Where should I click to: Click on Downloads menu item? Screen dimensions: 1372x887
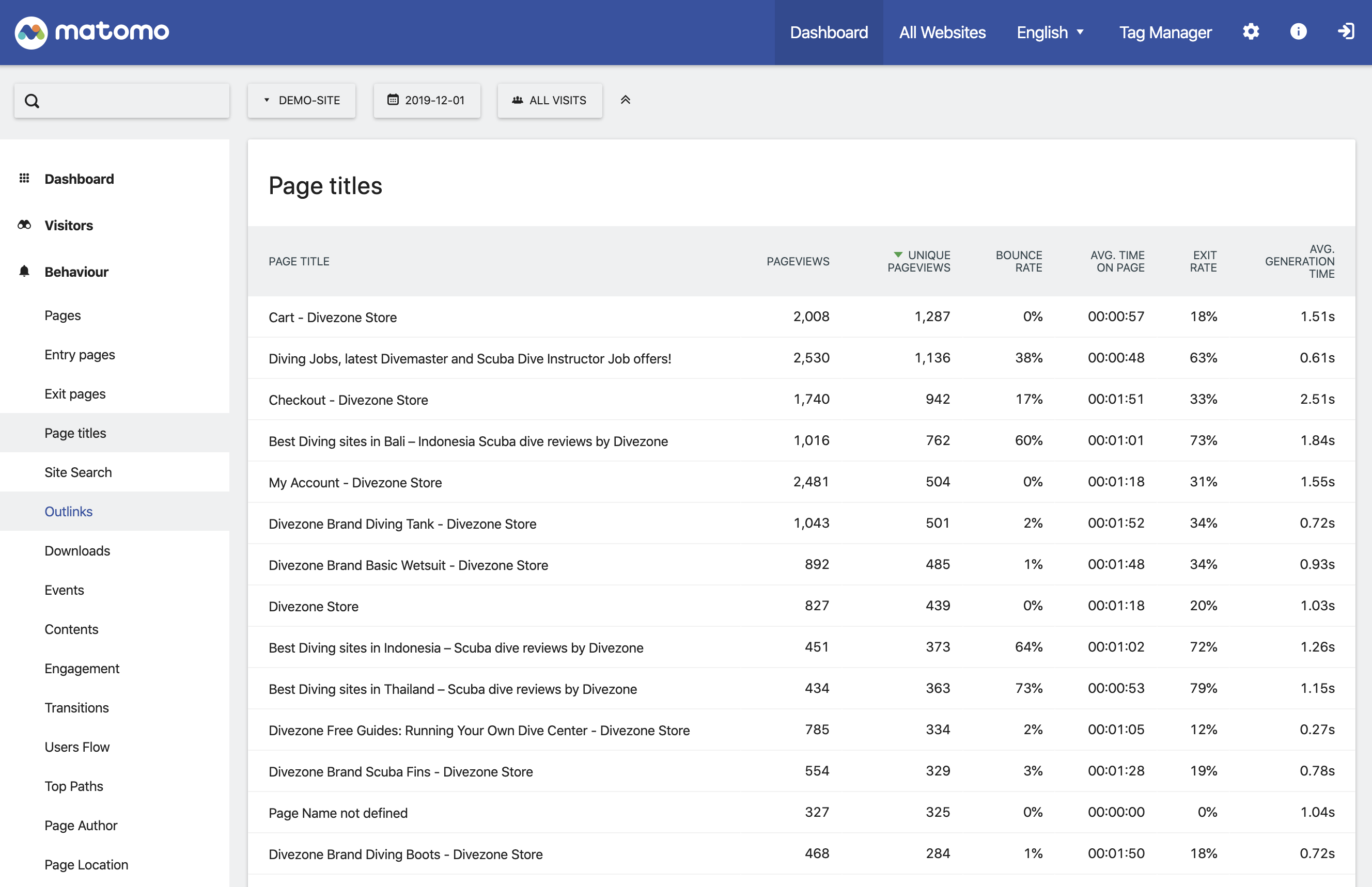click(x=78, y=550)
